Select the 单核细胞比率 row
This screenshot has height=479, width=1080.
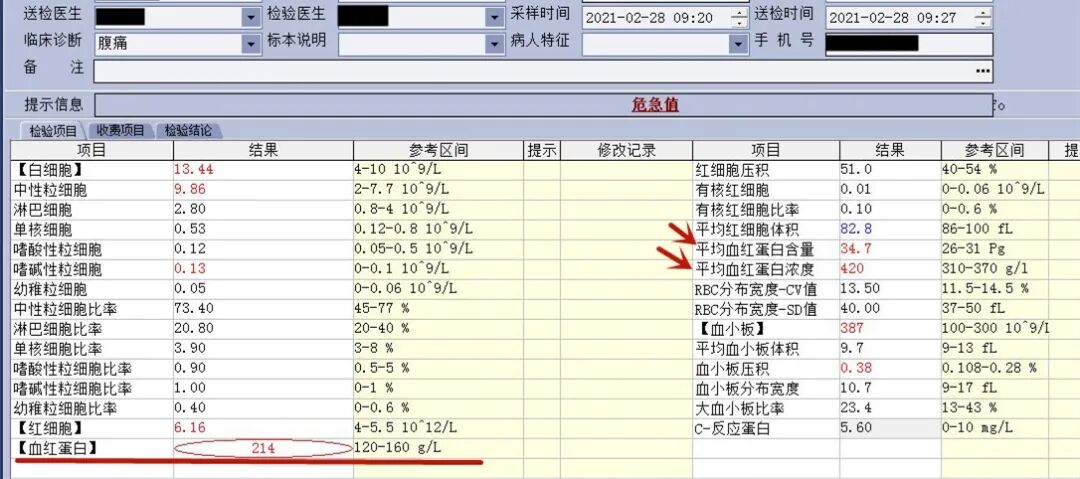click(x=351, y=349)
